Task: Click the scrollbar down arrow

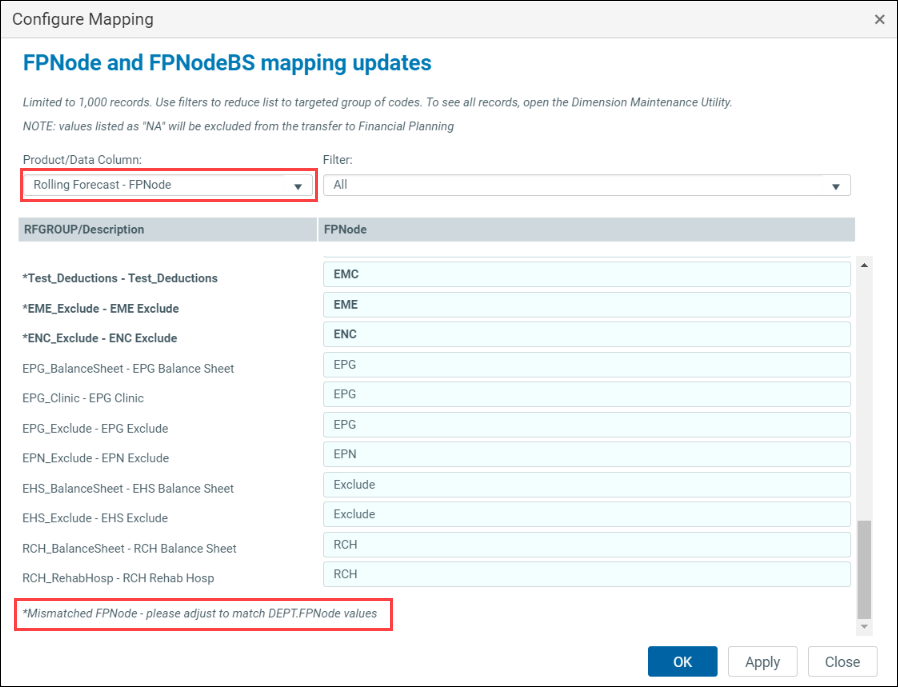Action: pos(864,627)
